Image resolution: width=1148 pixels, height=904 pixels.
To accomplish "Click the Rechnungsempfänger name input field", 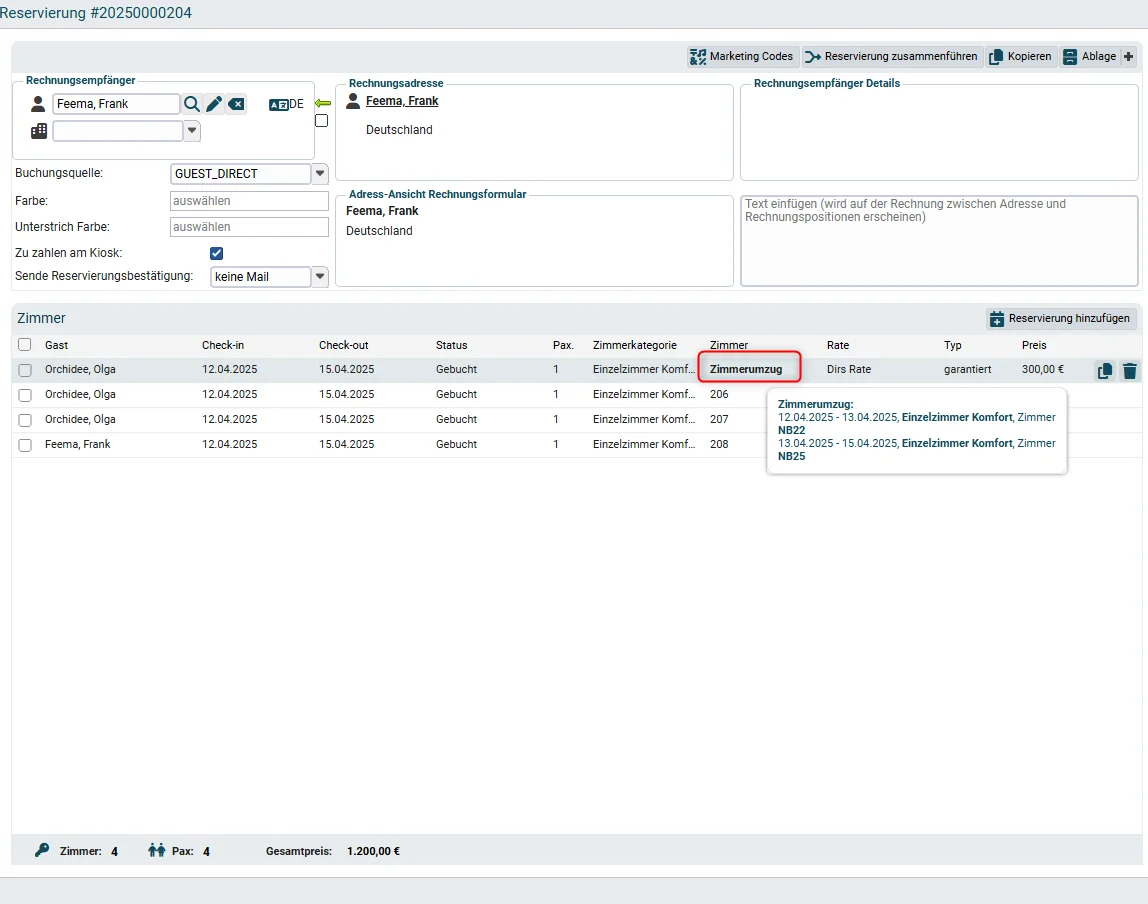I will [x=116, y=104].
